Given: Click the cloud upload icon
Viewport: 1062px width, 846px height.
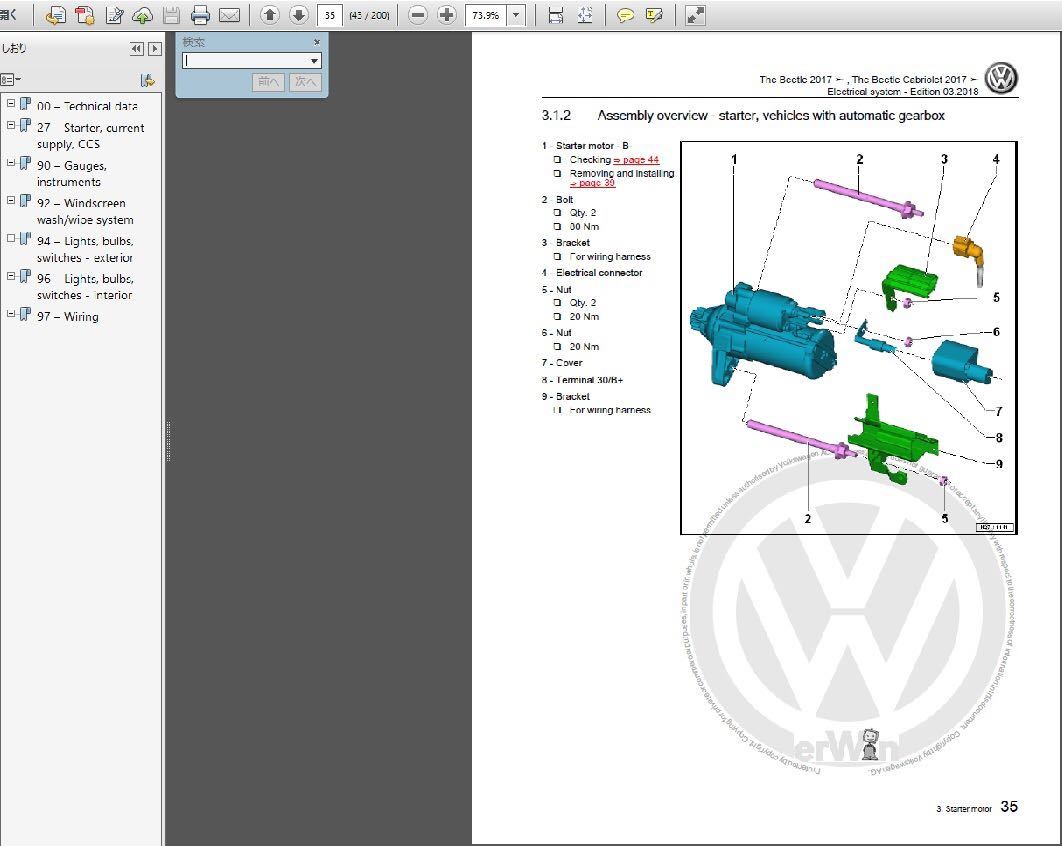Looking at the screenshot, I should click(142, 15).
